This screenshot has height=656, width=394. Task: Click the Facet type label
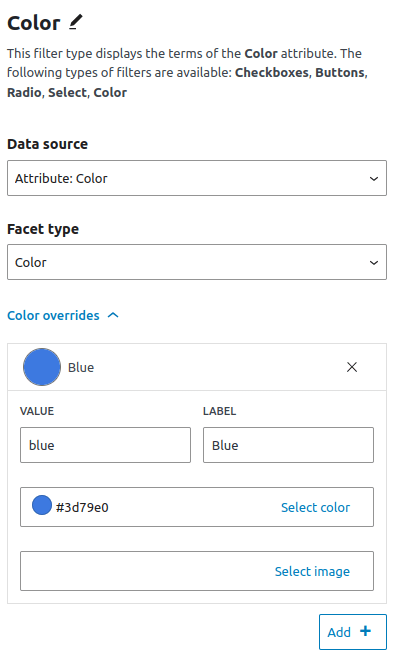tap(43, 229)
